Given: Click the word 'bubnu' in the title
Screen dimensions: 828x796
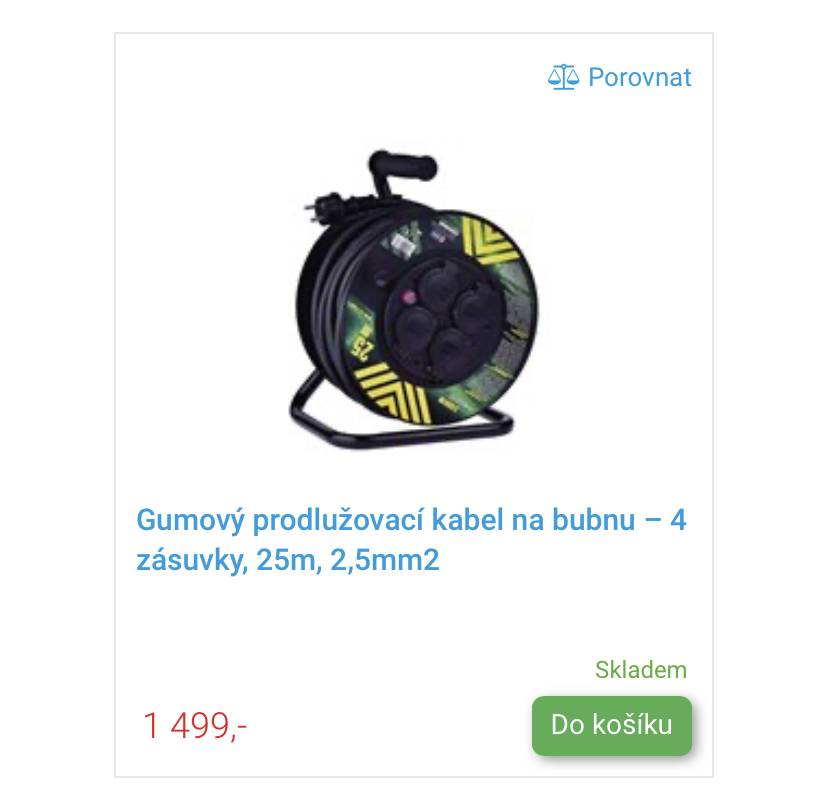Looking at the screenshot, I should pyautogui.click(x=594, y=520).
